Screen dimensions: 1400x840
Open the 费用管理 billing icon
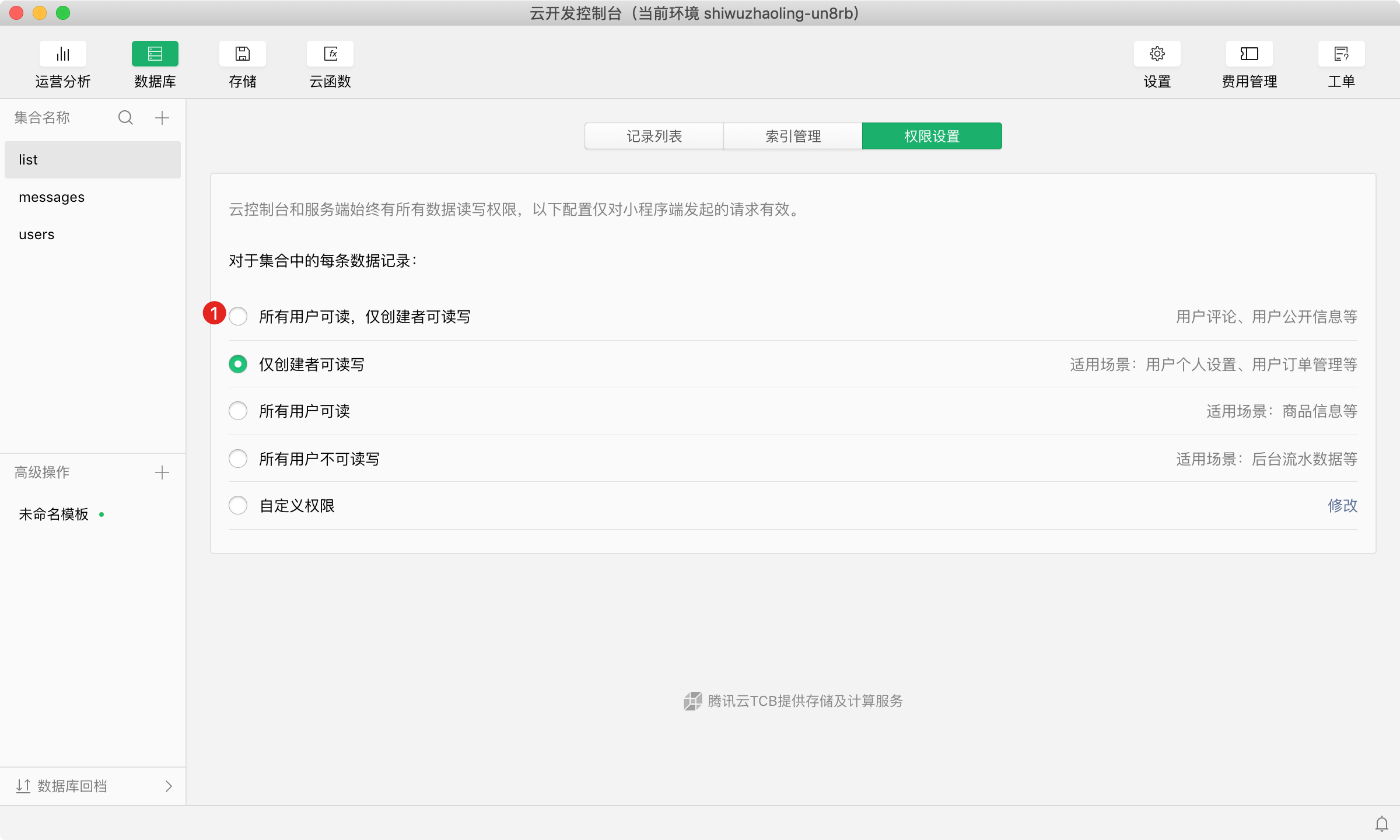coord(1249,54)
